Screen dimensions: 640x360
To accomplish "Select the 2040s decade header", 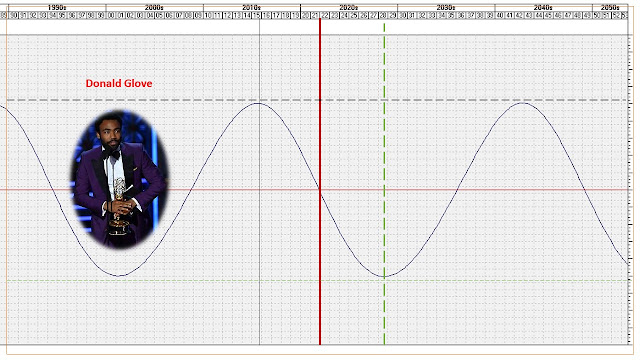I will tap(543, 7).
